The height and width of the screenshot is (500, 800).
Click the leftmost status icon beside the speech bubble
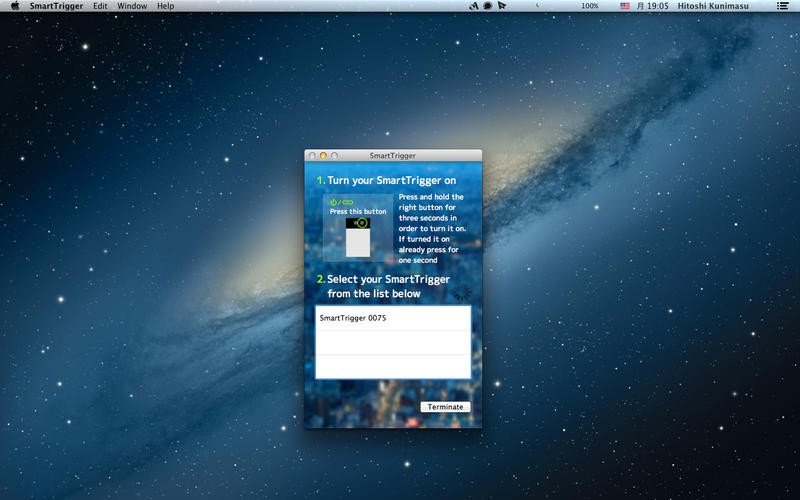[474, 6]
